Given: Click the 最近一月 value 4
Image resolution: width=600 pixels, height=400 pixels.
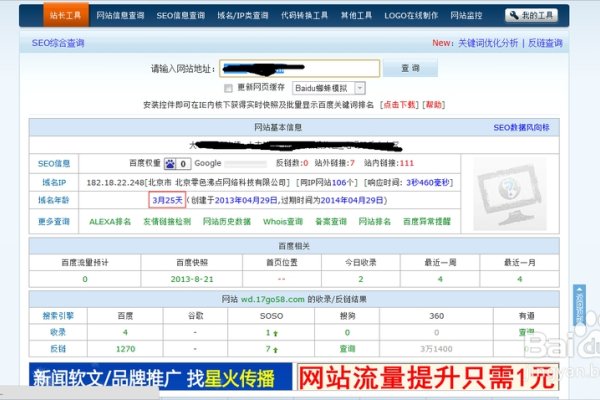Looking at the screenshot, I should point(519,279).
